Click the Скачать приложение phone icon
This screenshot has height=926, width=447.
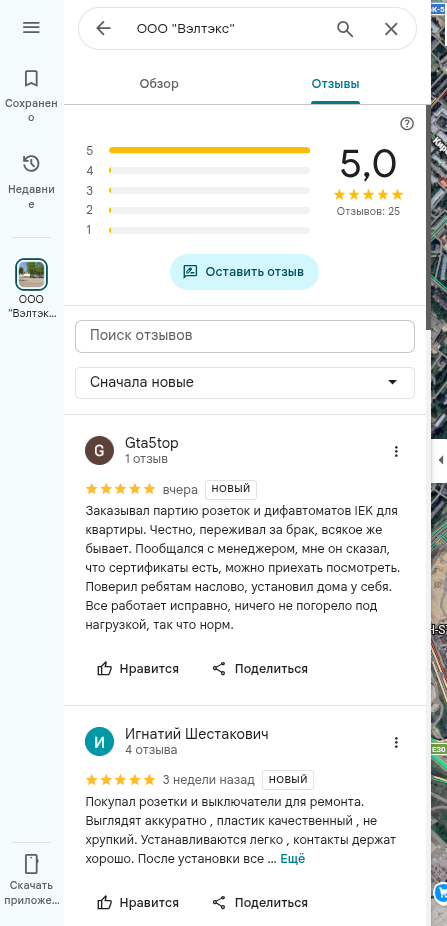coord(31,863)
